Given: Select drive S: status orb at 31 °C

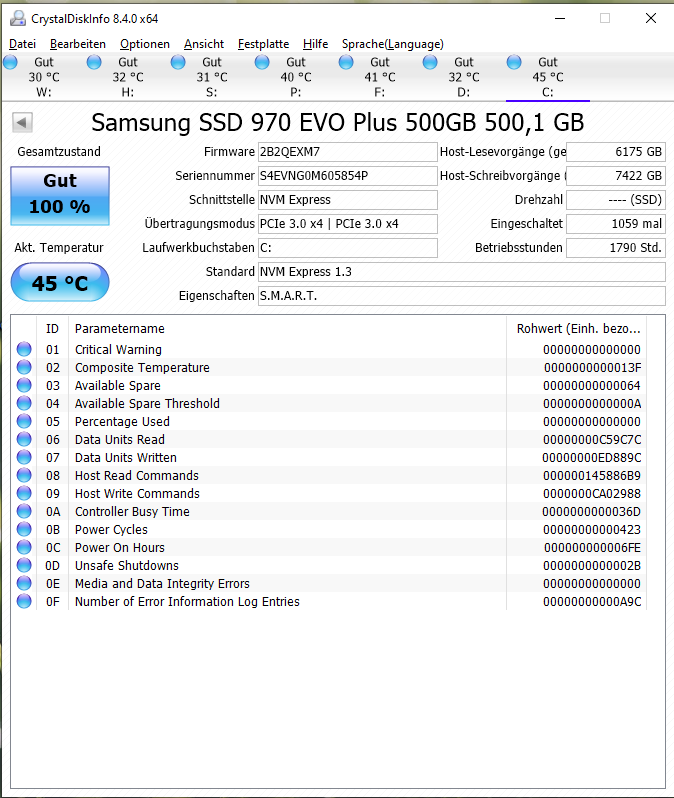Looking at the screenshot, I should [178, 63].
